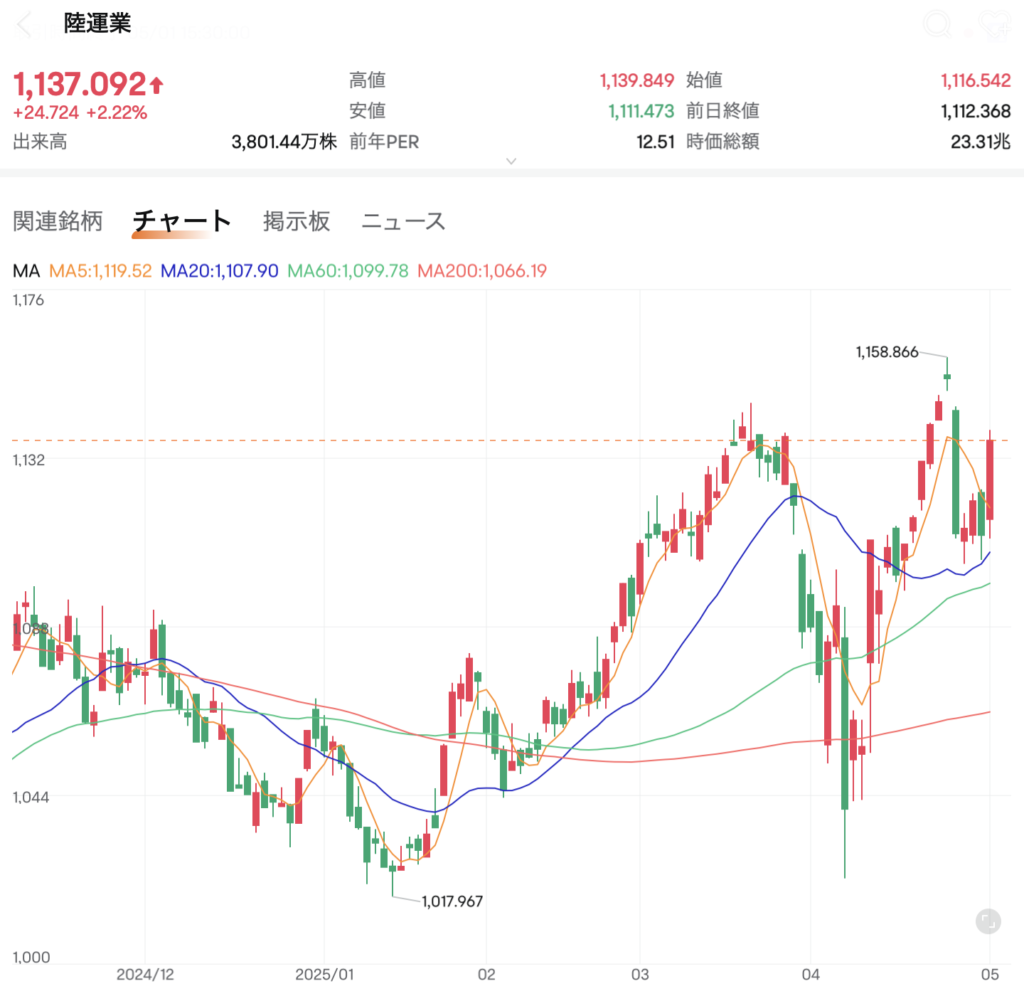Switch to the 関連銘柄 tab
This screenshot has height=996, width=1024.
tap(58, 221)
